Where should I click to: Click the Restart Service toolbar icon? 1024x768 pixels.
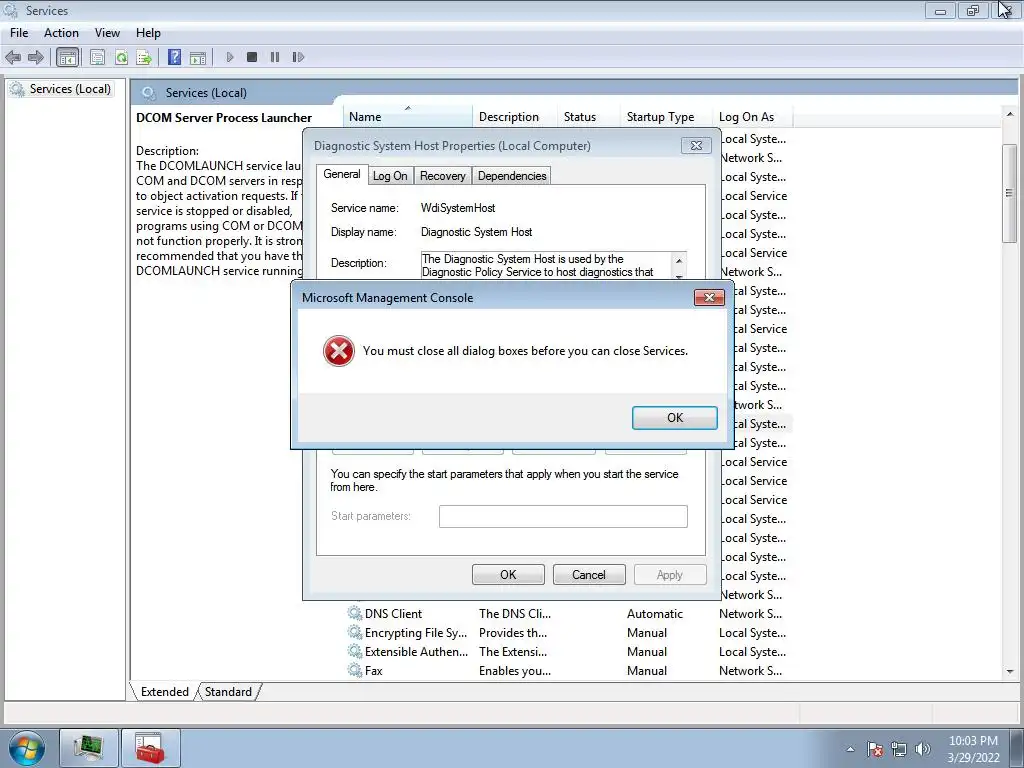coord(298,57)
